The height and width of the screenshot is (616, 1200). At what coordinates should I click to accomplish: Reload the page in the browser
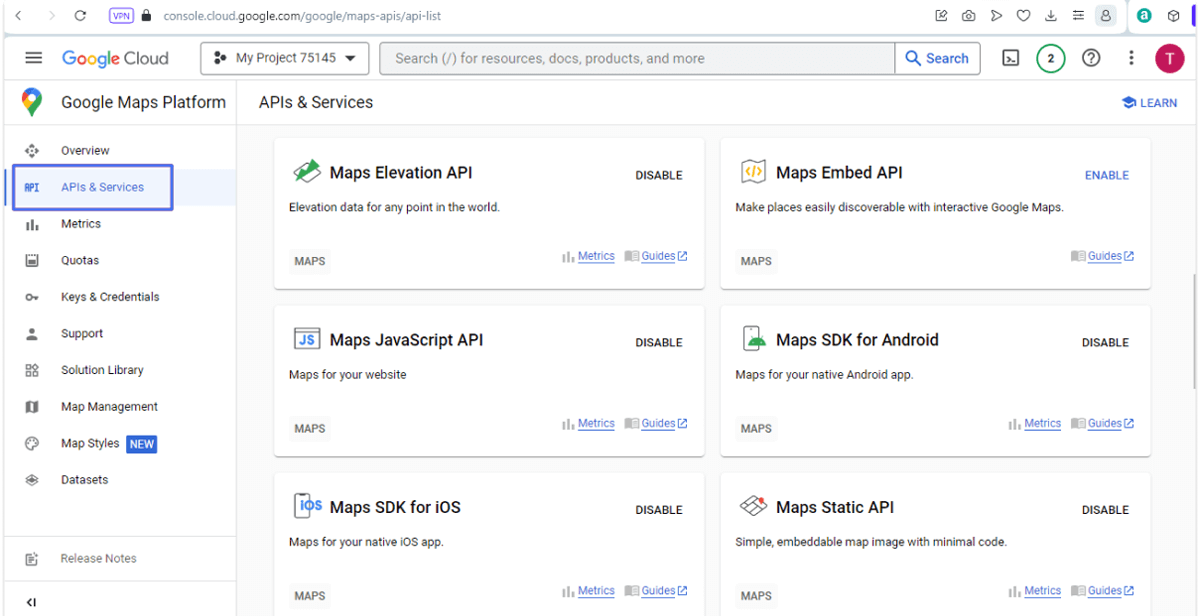point(81,16)
